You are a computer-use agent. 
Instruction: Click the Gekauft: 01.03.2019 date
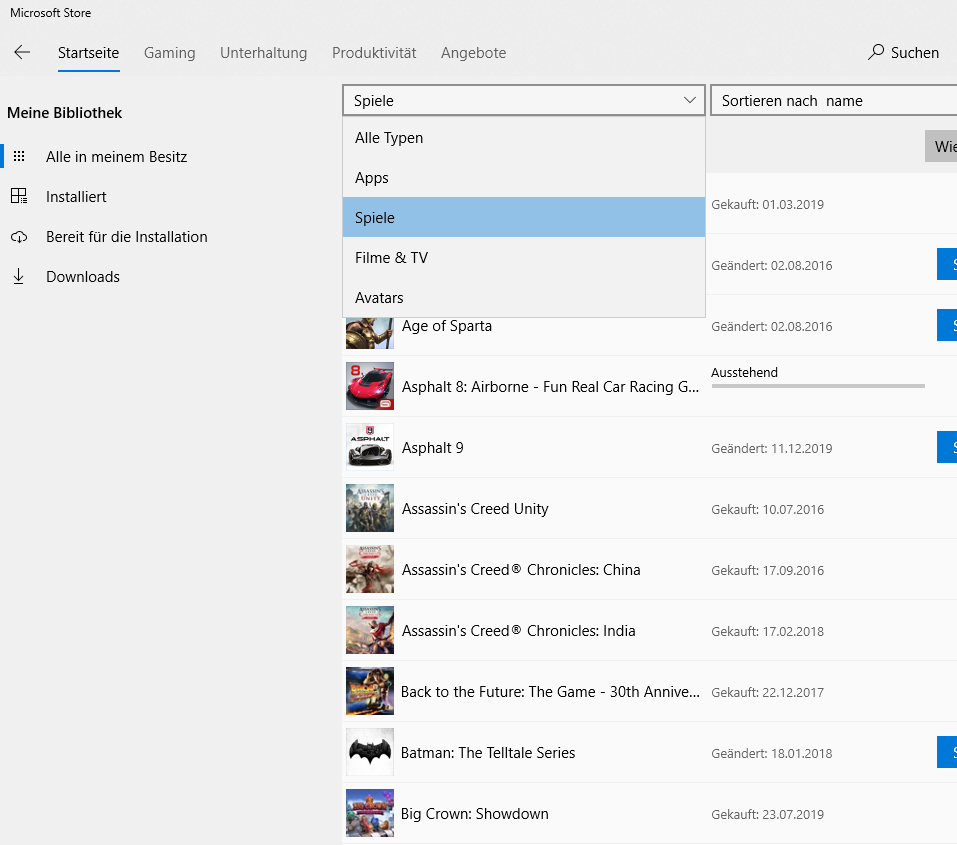767,205
